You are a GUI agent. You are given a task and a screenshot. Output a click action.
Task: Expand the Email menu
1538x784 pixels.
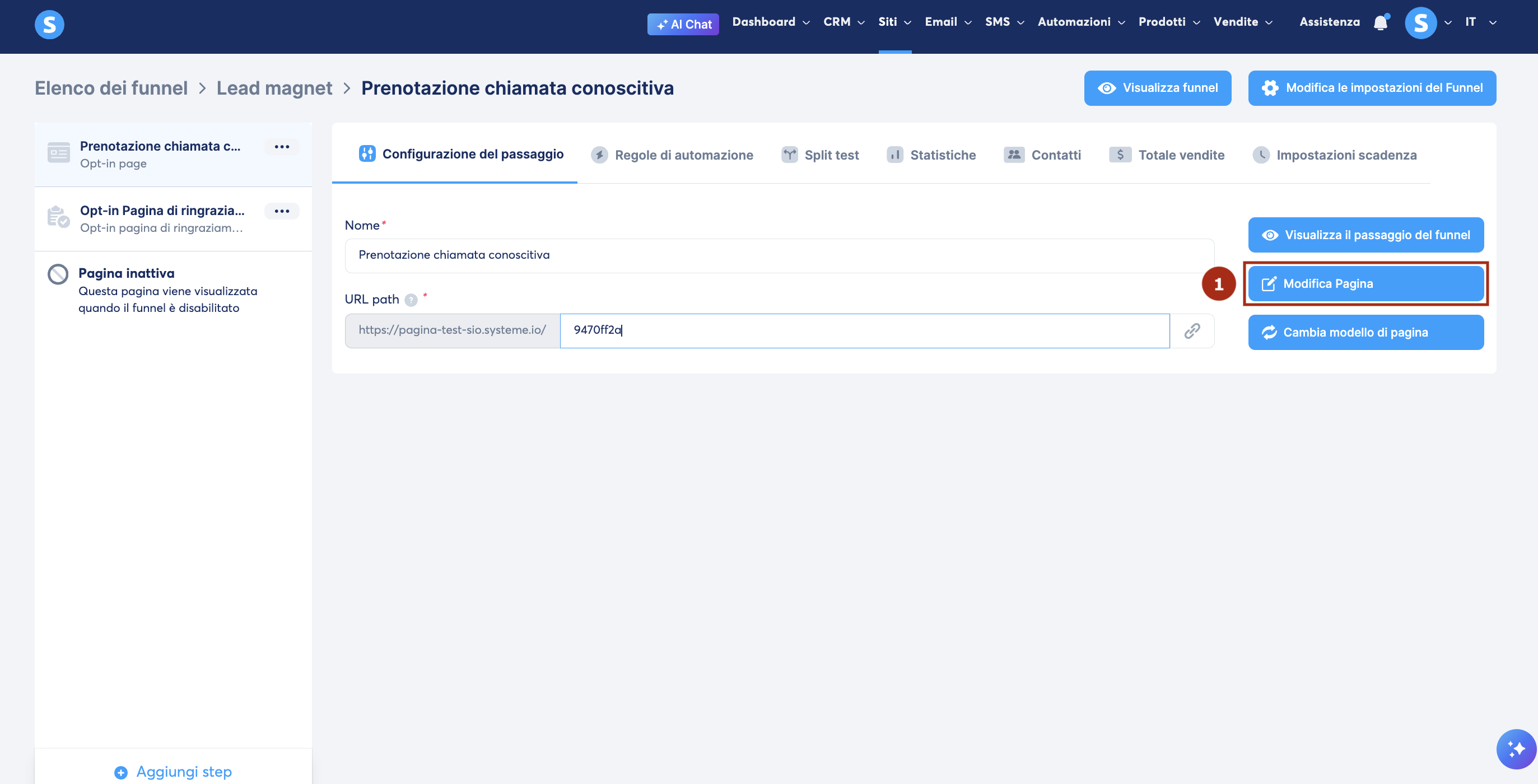click(x=948, y=22)
